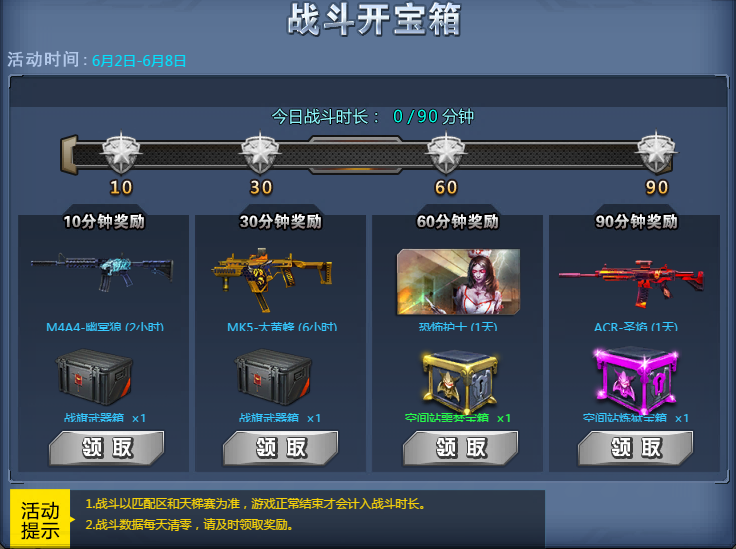
Task: Select the blue M4A4 rifle icon
Action: [102, 272]
